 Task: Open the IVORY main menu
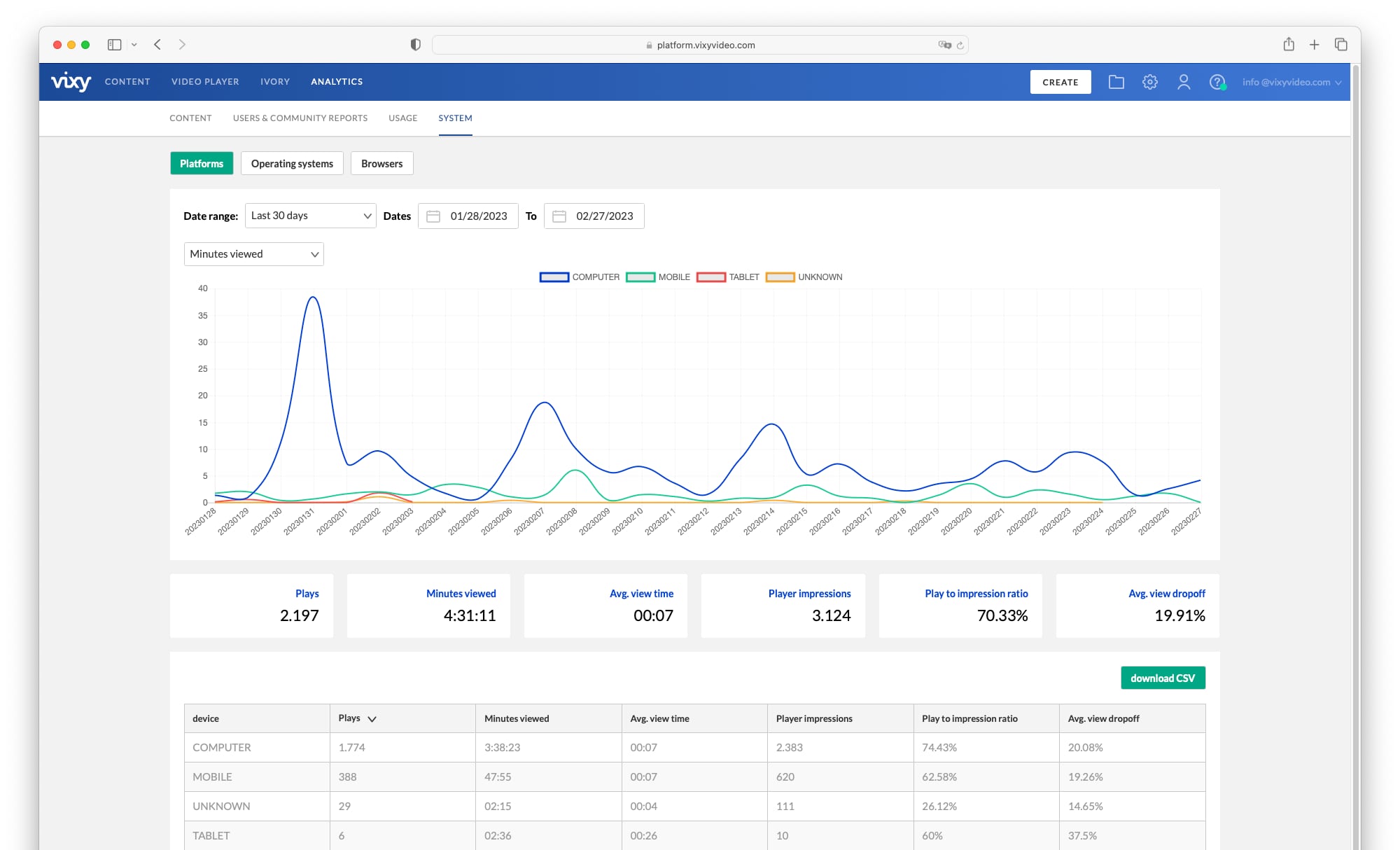coord(275,82)
